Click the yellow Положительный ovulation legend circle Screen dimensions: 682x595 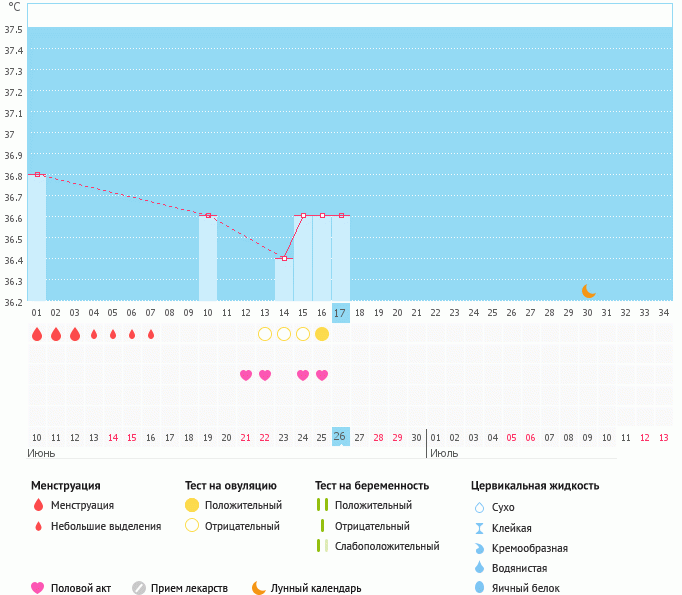pyautogui.click(x=193, y=506)
